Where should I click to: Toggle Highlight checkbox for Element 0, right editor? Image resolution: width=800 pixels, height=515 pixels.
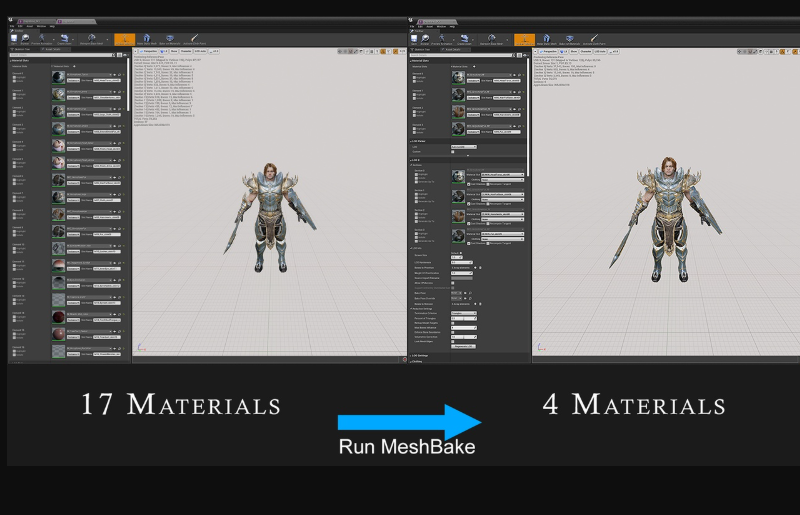click(414, 78)
